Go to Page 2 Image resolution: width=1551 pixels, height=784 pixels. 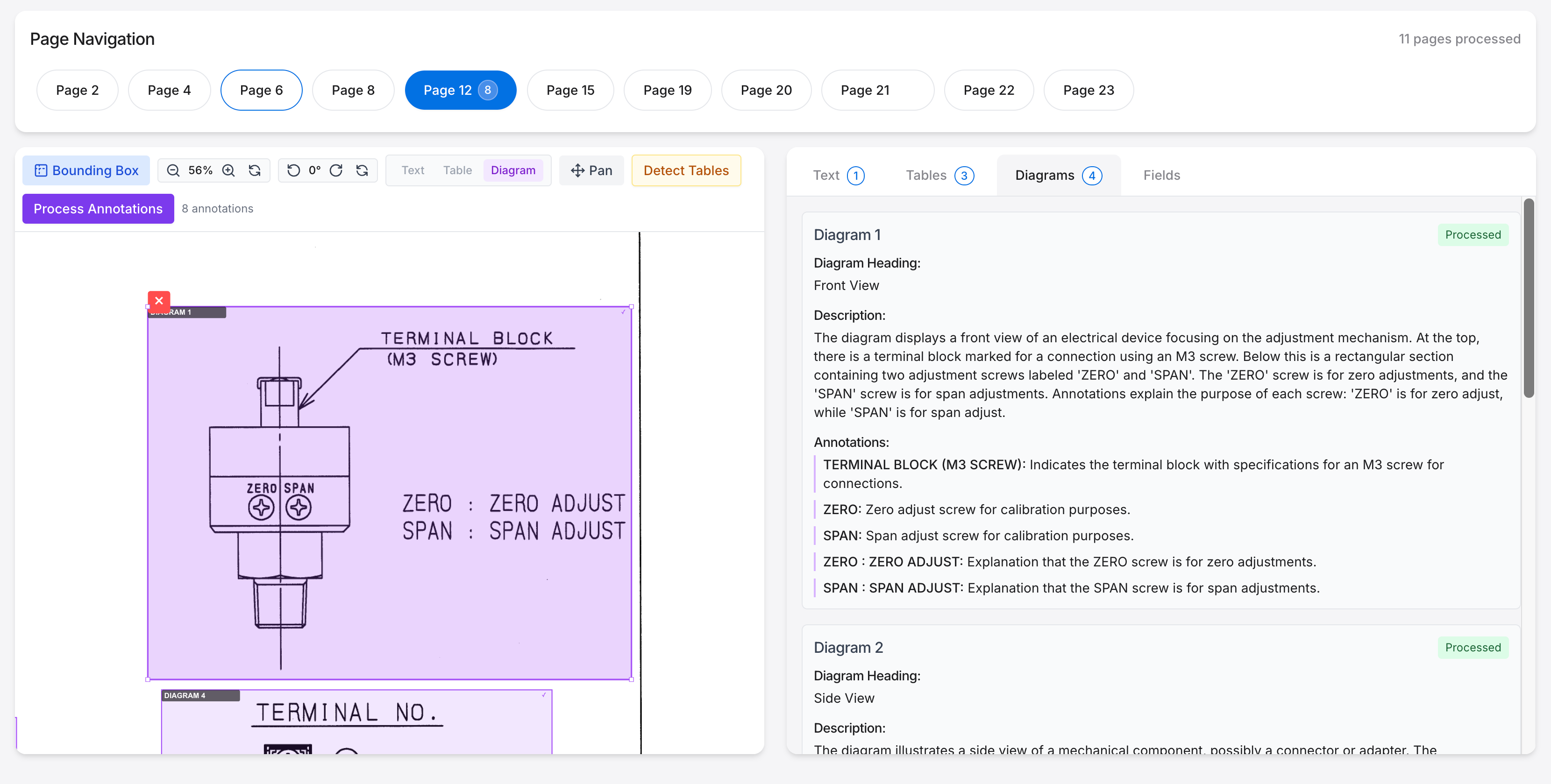tap(77, 90)
